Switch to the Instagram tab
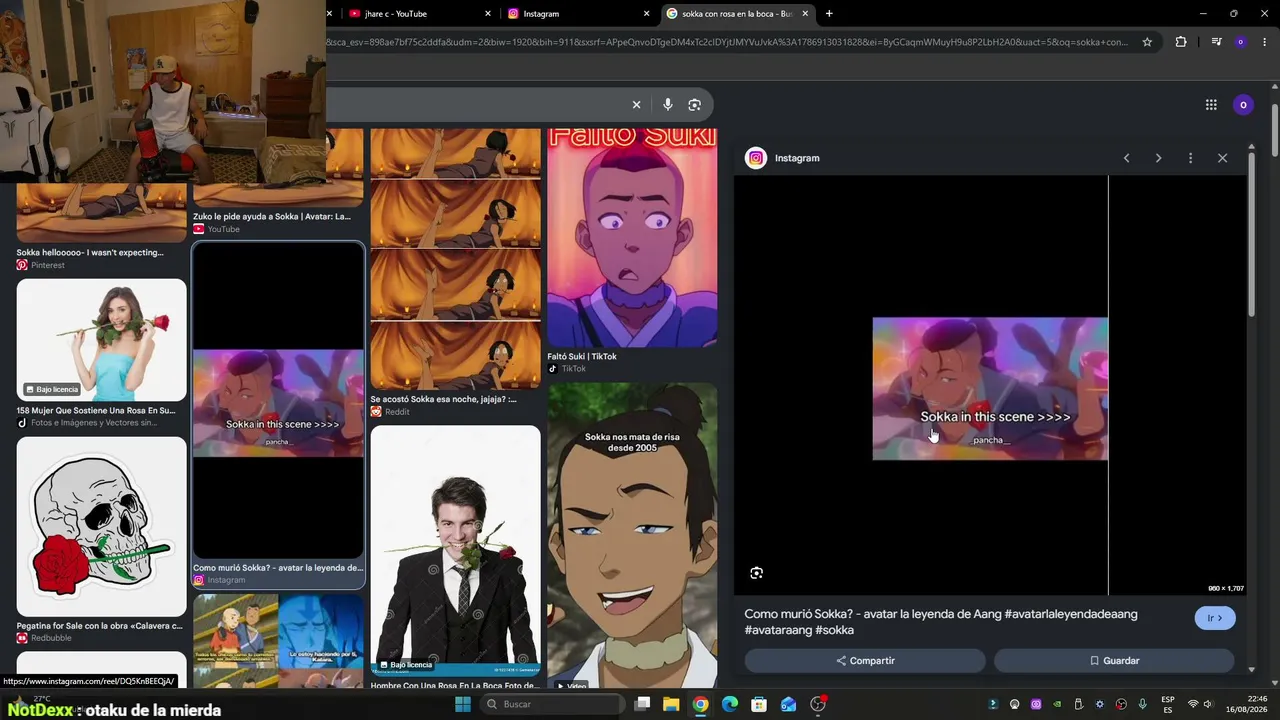This screenshot has height=720, width=1280. click(578, 14)
